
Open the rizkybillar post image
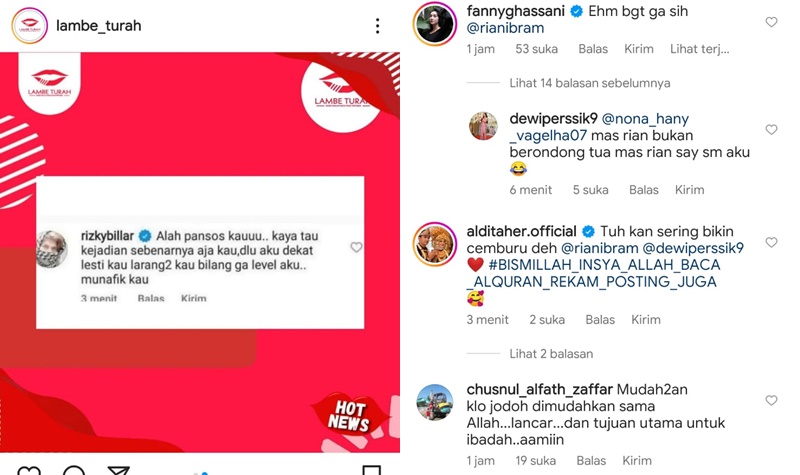click(x=200, y=252)
